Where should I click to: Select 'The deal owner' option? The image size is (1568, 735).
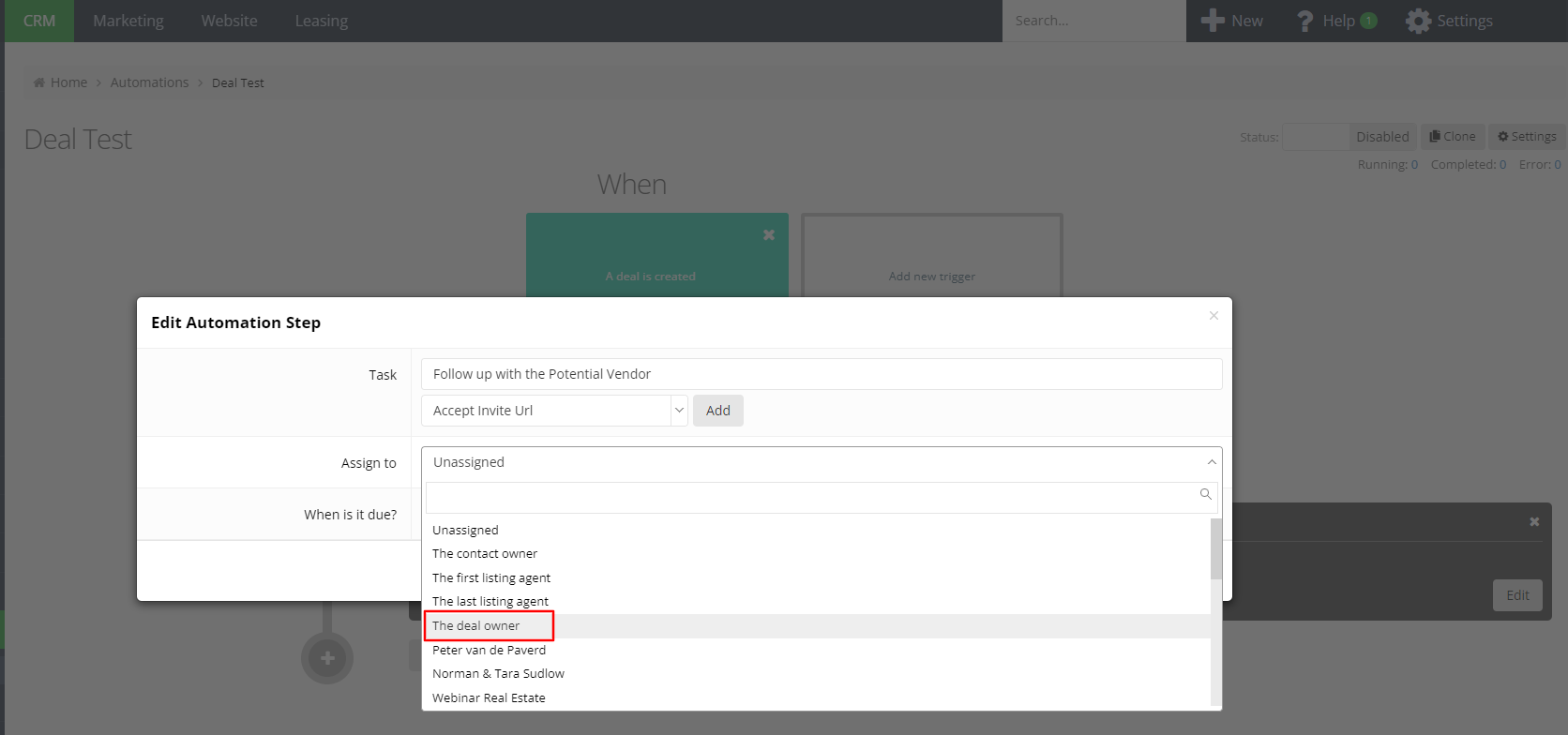point(476,626)
